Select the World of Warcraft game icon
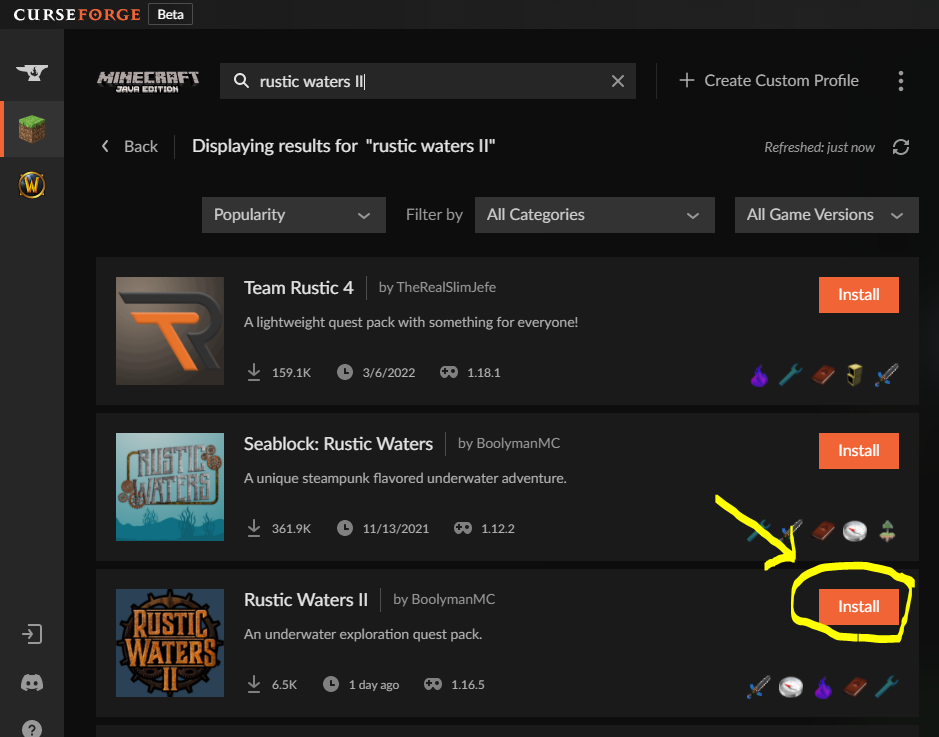 [32, 185]
